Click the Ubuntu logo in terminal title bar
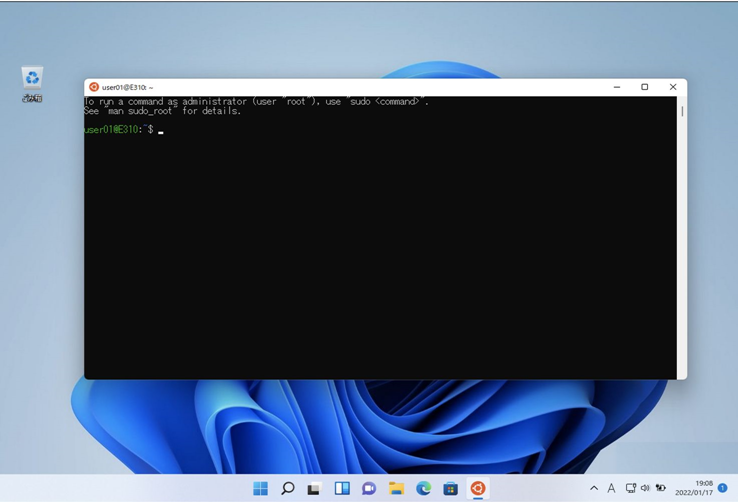Screen dimensions: 738x502 [x=94, y=87]
